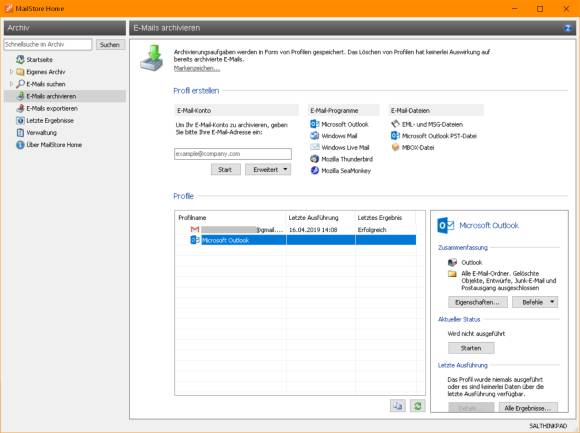Click the Letzte Ausführung column header
Screen dimensions: 580x433
point(320,217)
